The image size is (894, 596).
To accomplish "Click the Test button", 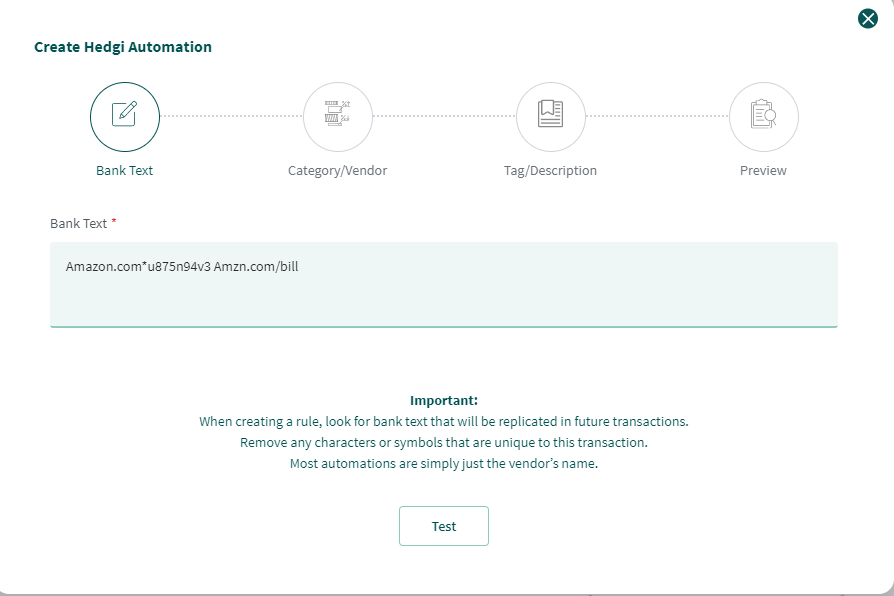I will coord(444,526).
